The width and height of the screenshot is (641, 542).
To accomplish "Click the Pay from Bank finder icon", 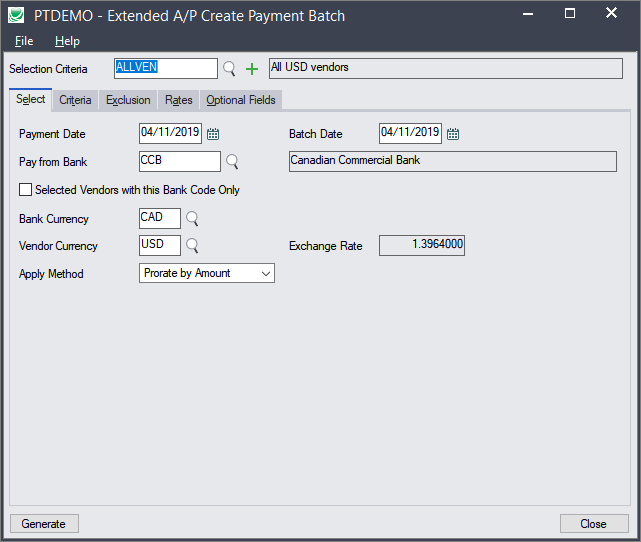I will (x=232, y=161).
